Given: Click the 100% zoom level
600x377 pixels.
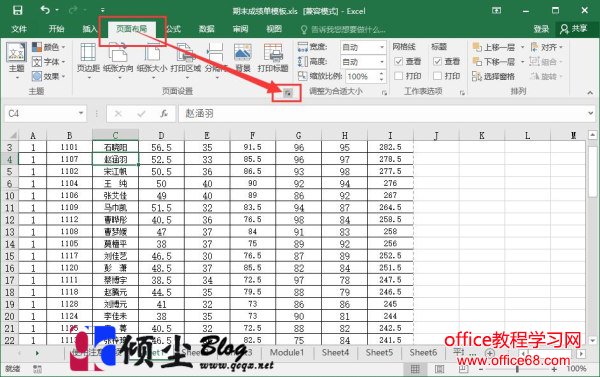Looking at the screenshot, I should click(x=576, y=369).
